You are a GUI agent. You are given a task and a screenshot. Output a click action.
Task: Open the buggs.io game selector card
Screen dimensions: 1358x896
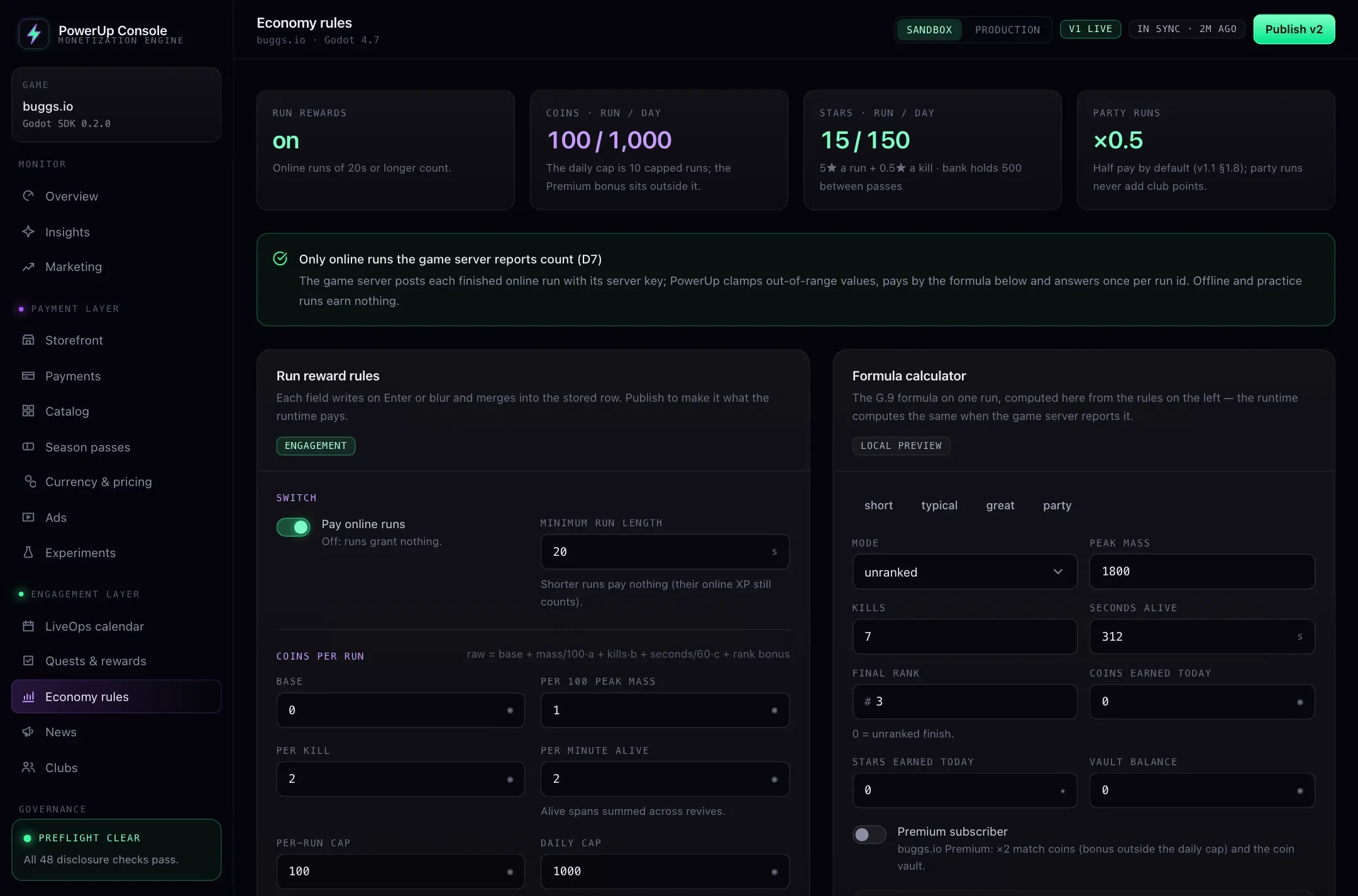[x=116, y=104]
